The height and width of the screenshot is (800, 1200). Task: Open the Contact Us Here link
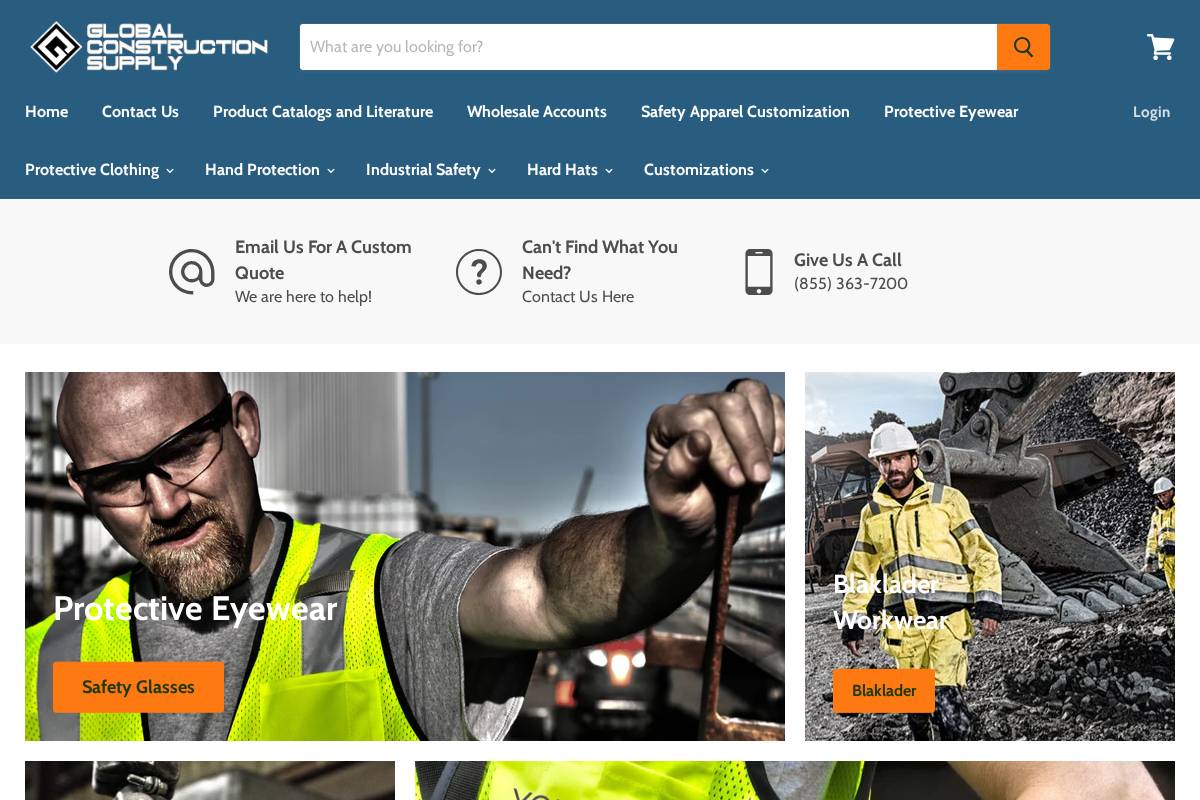(x=578, y=297)
